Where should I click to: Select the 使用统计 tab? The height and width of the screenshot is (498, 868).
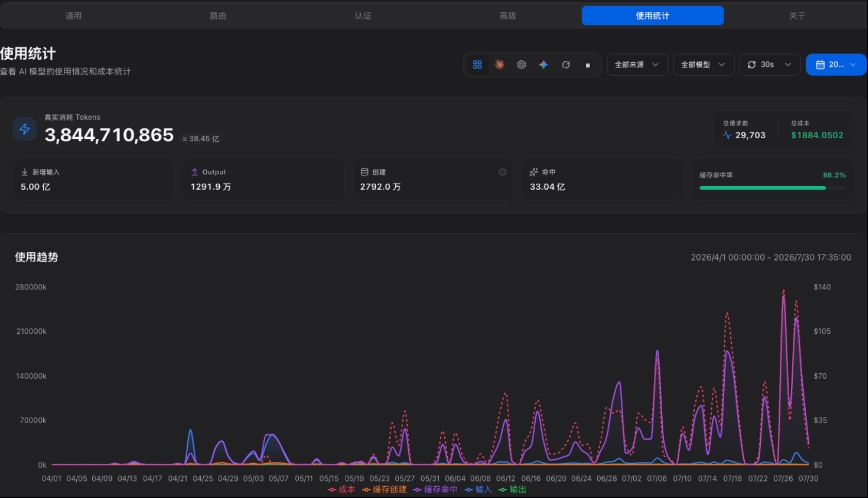click(653, 15)
